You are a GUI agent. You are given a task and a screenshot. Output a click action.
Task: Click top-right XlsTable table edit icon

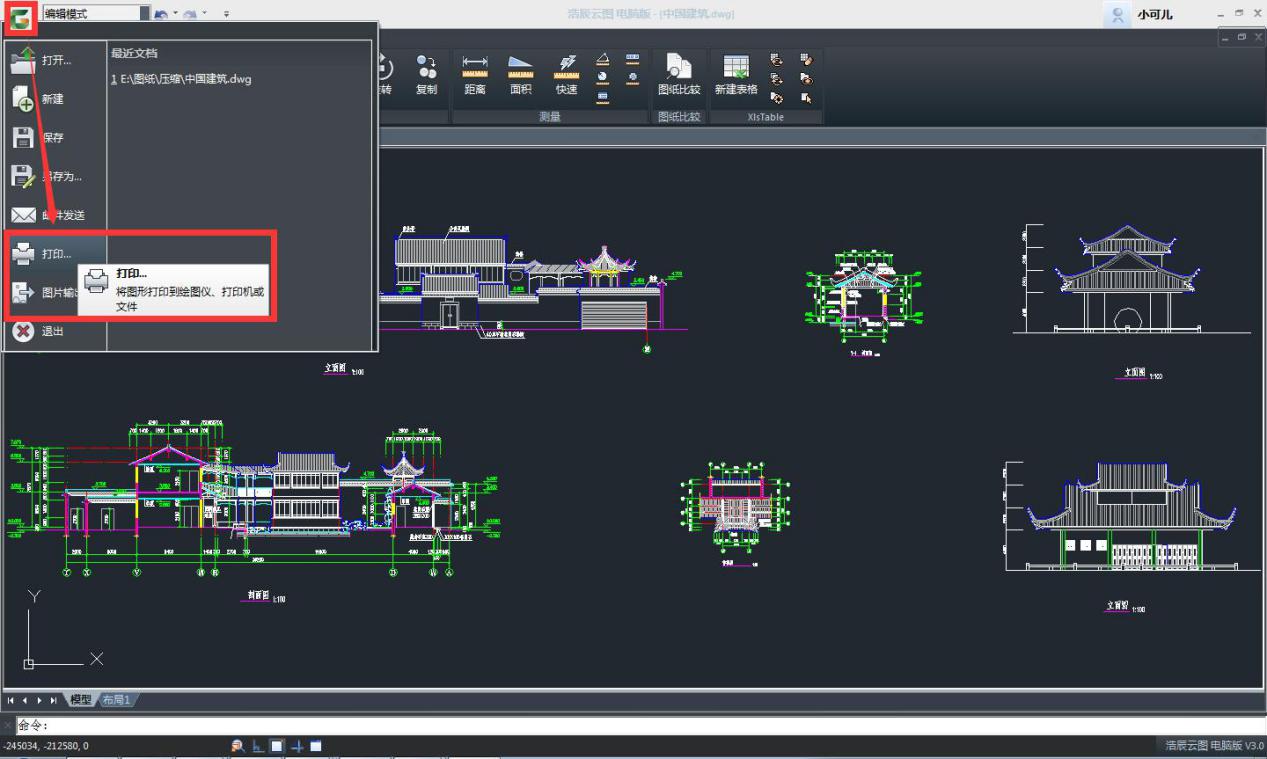click(x=806, y=60)
